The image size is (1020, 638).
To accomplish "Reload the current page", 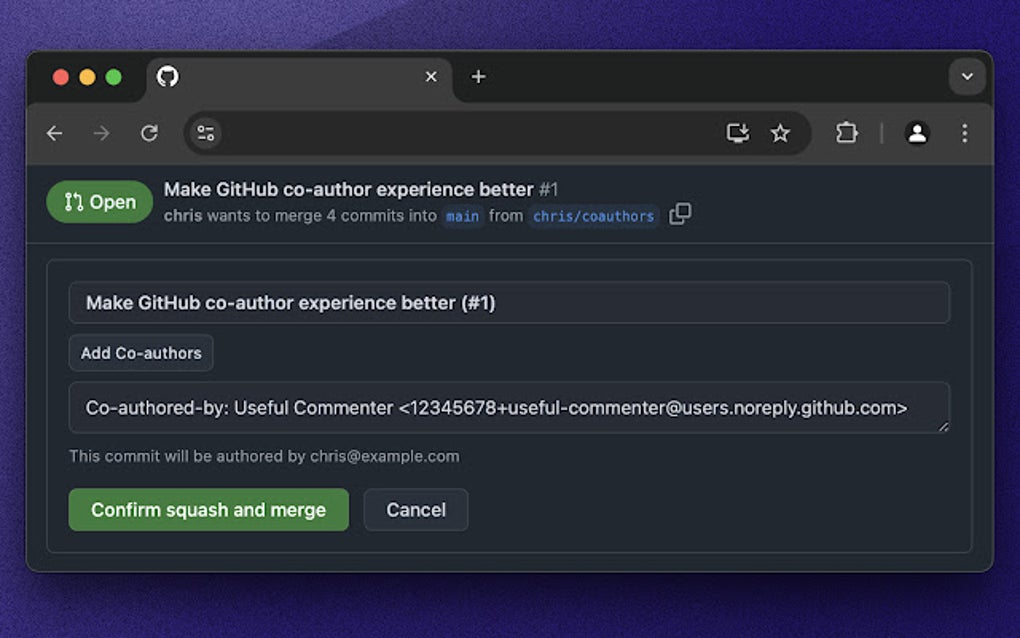I will (150, 133).
